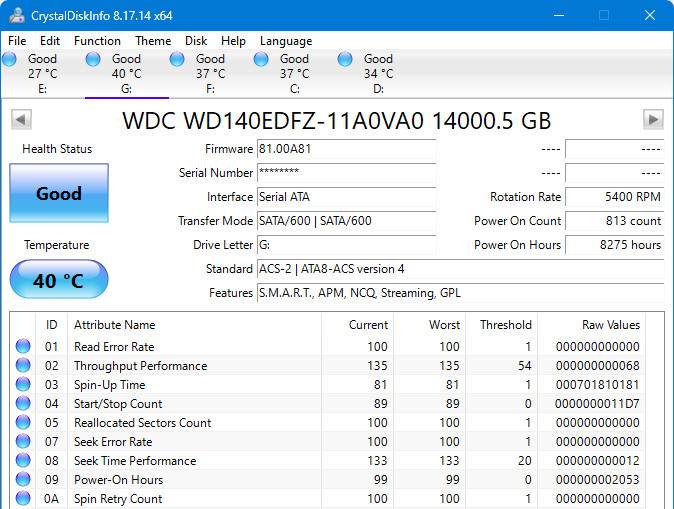This screenshot has height=509, width=674.
Task: Click the Reallocated Sectors Count status orb
Action: pyautogui.click(x=23, y=423)
